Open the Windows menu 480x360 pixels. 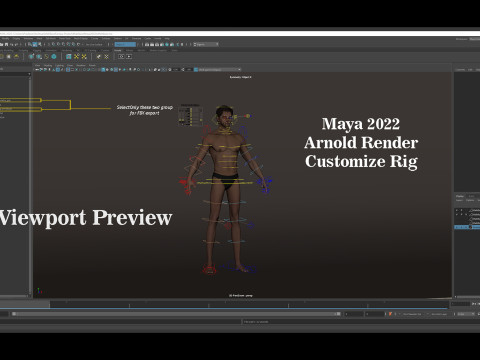pyautogui.click(x=28, y=38)
